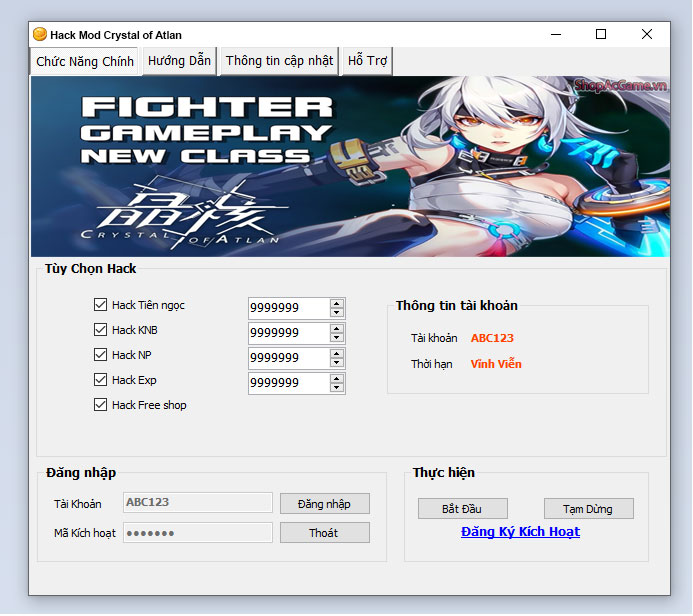Select the Chức Năng Chính tab

click(x=85, y=61)
